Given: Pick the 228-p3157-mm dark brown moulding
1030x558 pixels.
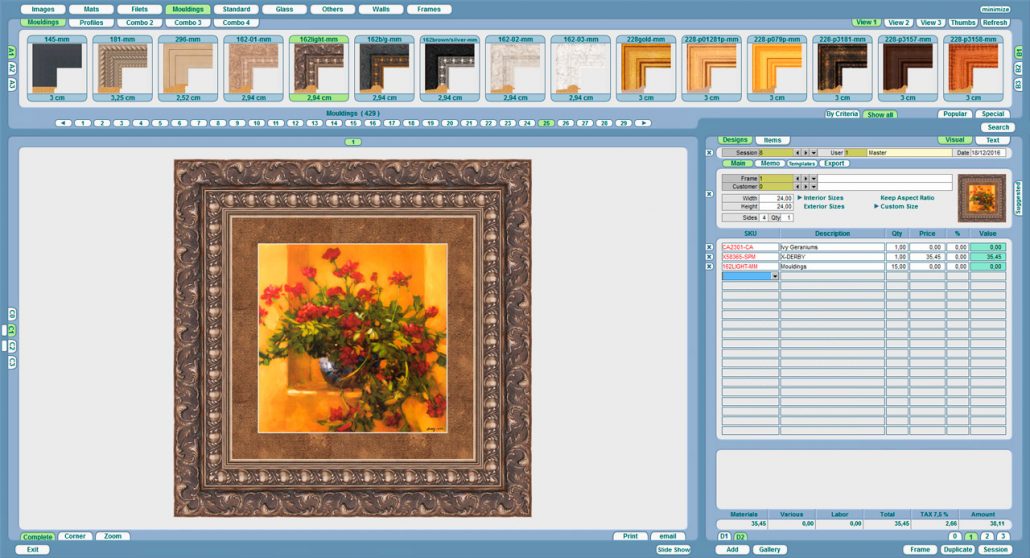Looking at the screenshot, I should click(x=908, y=68).
